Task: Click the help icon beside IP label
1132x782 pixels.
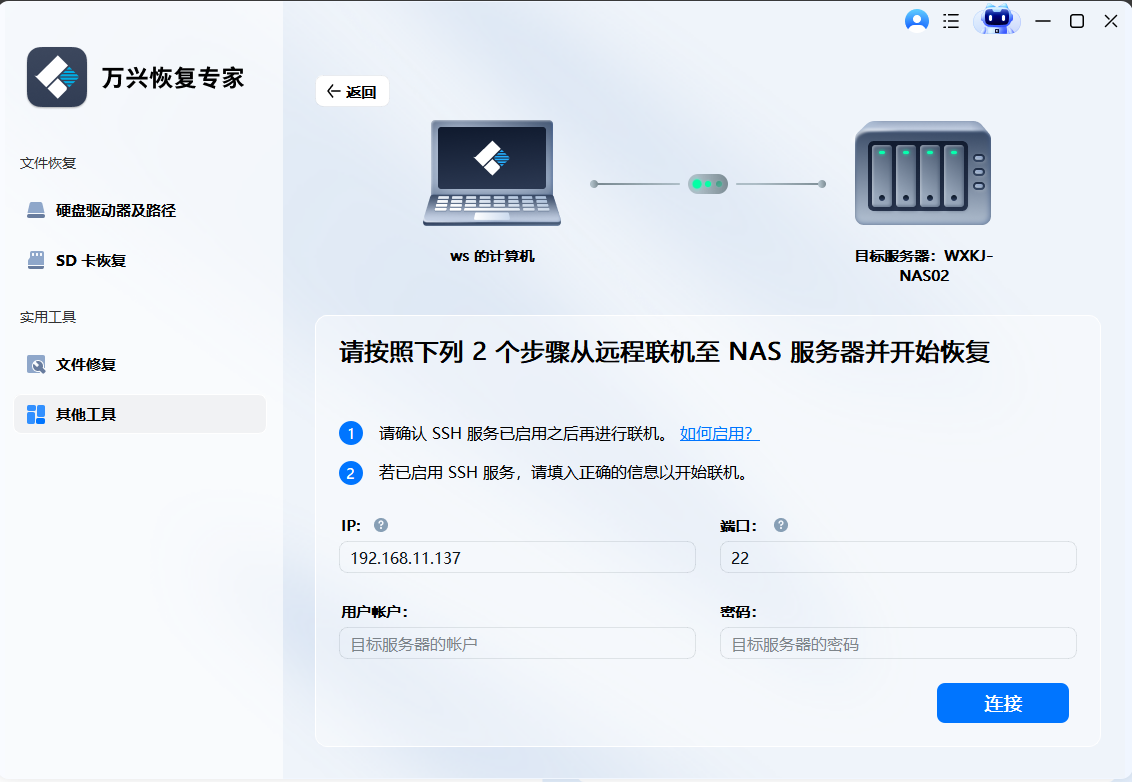Action: point(381,525)
